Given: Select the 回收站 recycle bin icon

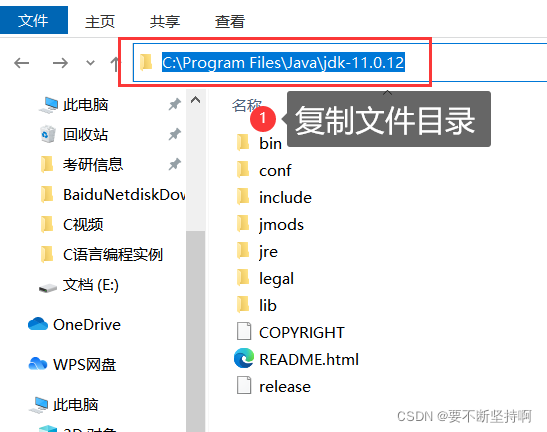Looking at the screenshot, I should (x=47, y=134).
